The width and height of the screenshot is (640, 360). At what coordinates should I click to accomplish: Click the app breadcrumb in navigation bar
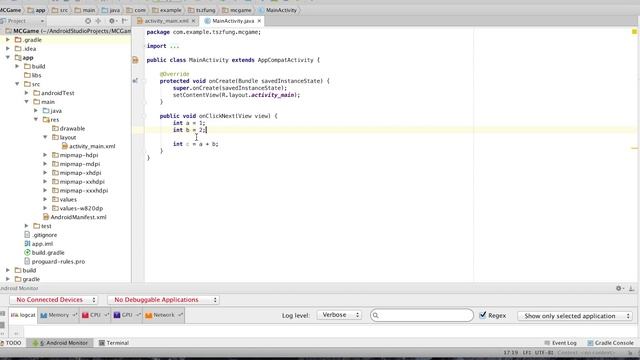coord(37,10)
